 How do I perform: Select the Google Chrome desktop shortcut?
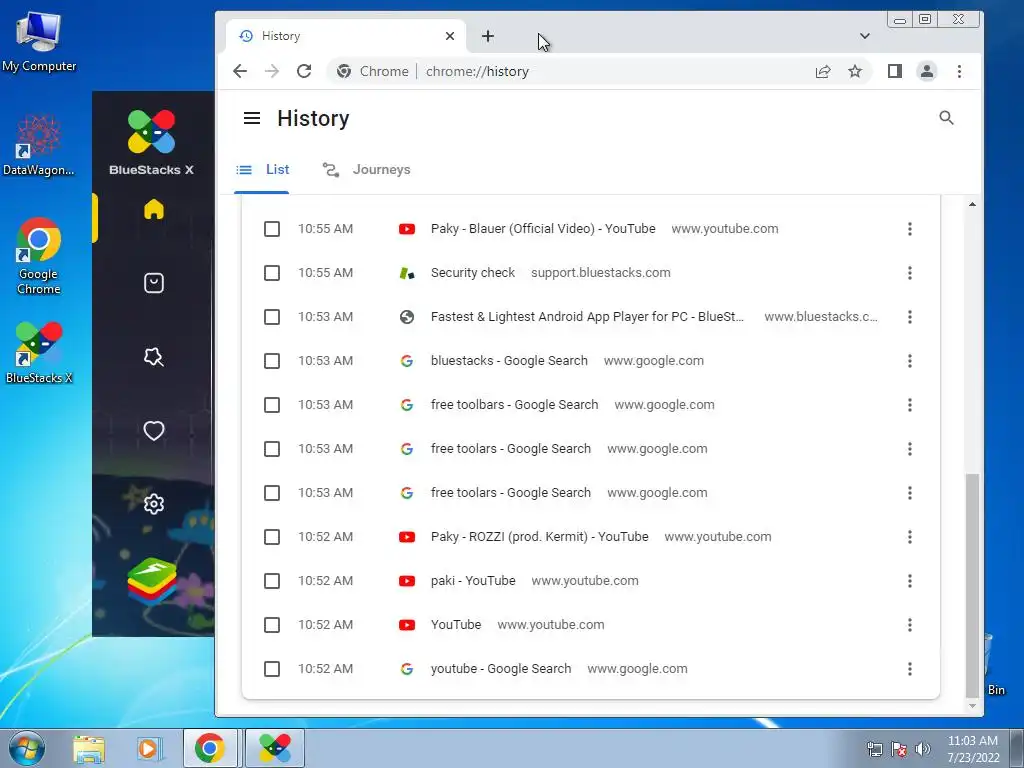coord(39,256)
